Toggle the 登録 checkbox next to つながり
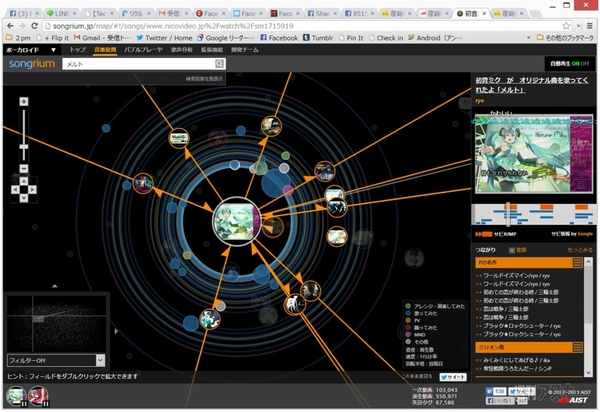Screen dimensions: 600x412 (512, 250)
